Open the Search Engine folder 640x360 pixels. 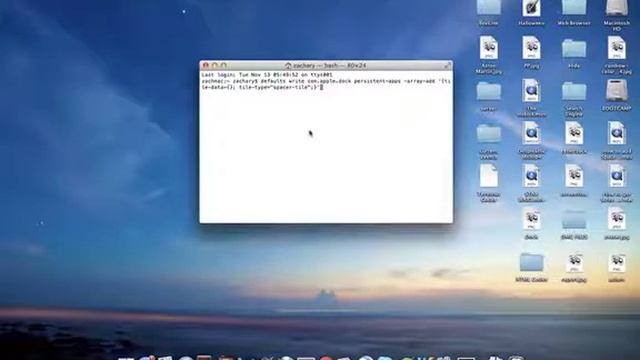click(574, 91)
